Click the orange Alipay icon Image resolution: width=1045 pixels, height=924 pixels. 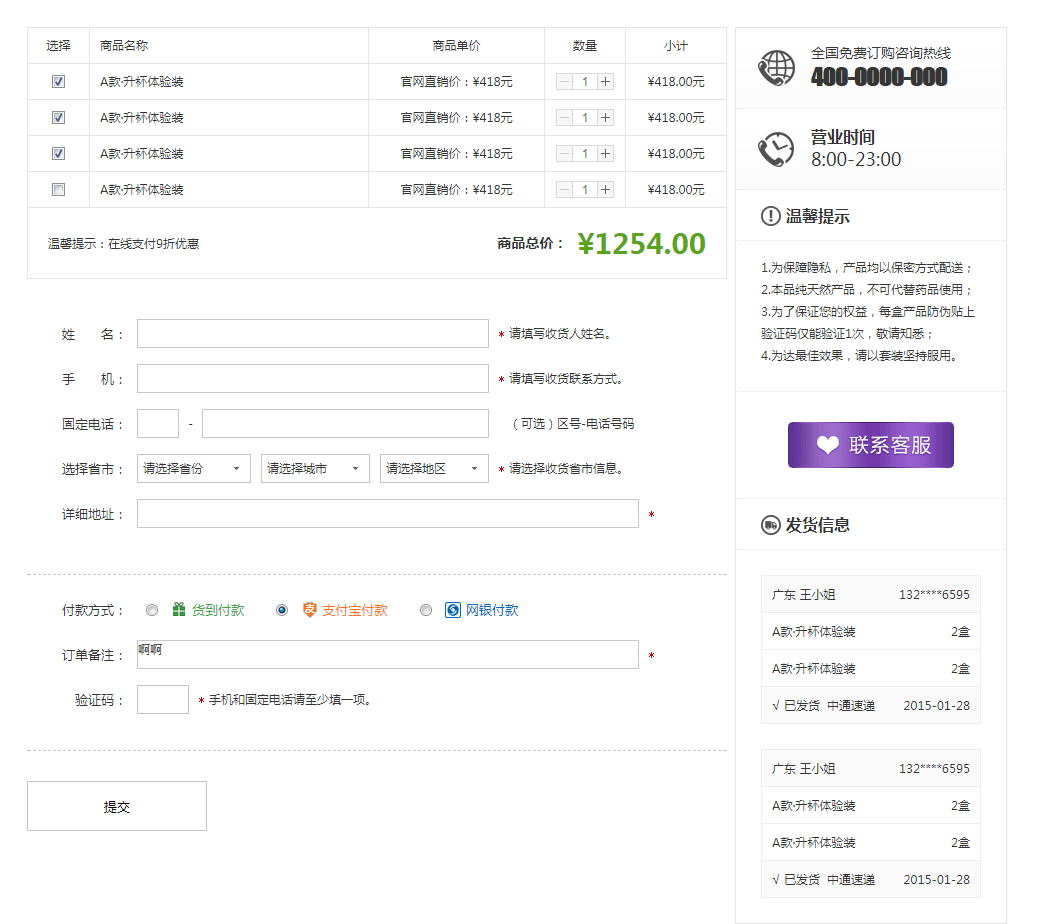309,610
